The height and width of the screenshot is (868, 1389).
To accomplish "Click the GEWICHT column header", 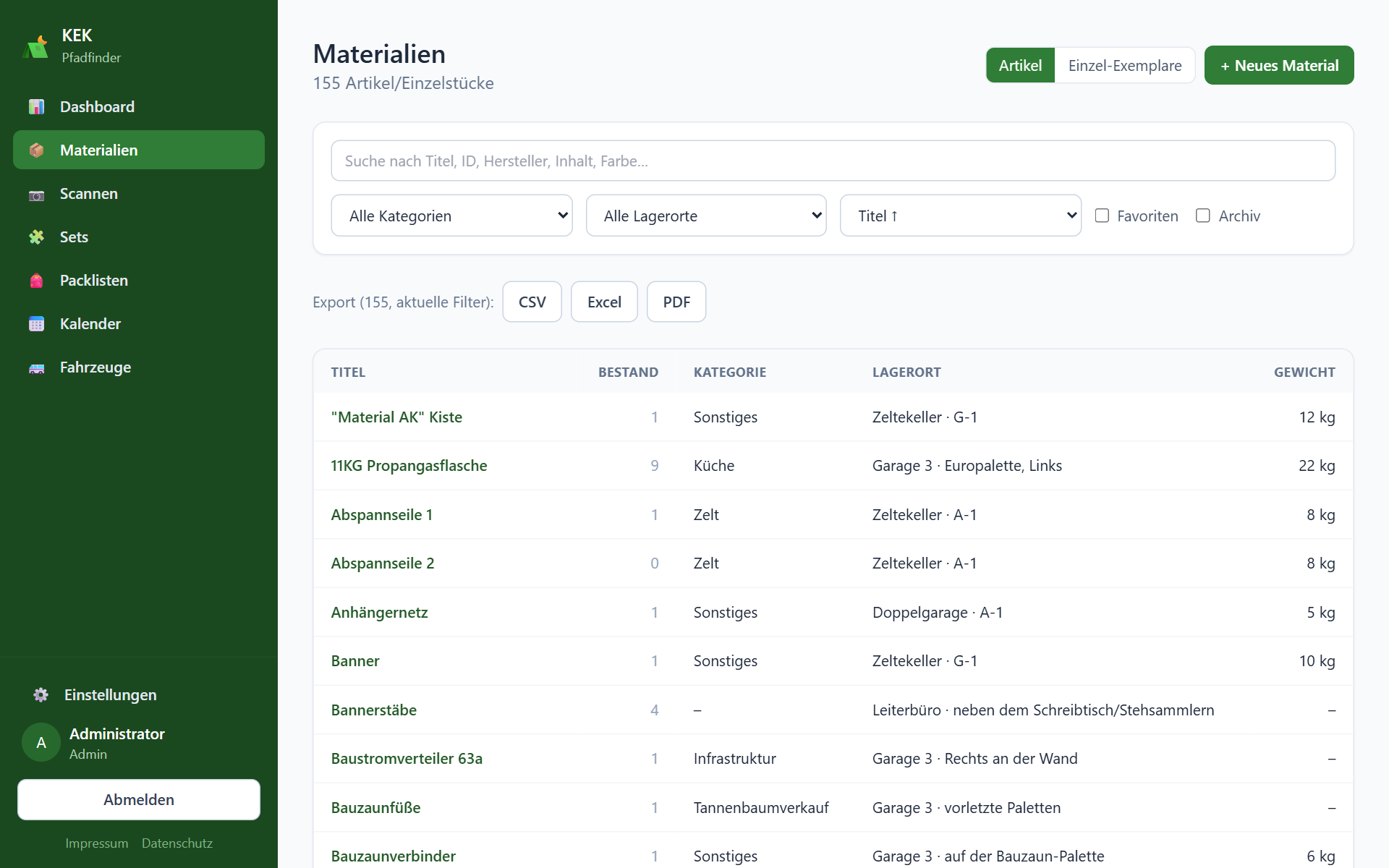I will tap(1304, 373).
